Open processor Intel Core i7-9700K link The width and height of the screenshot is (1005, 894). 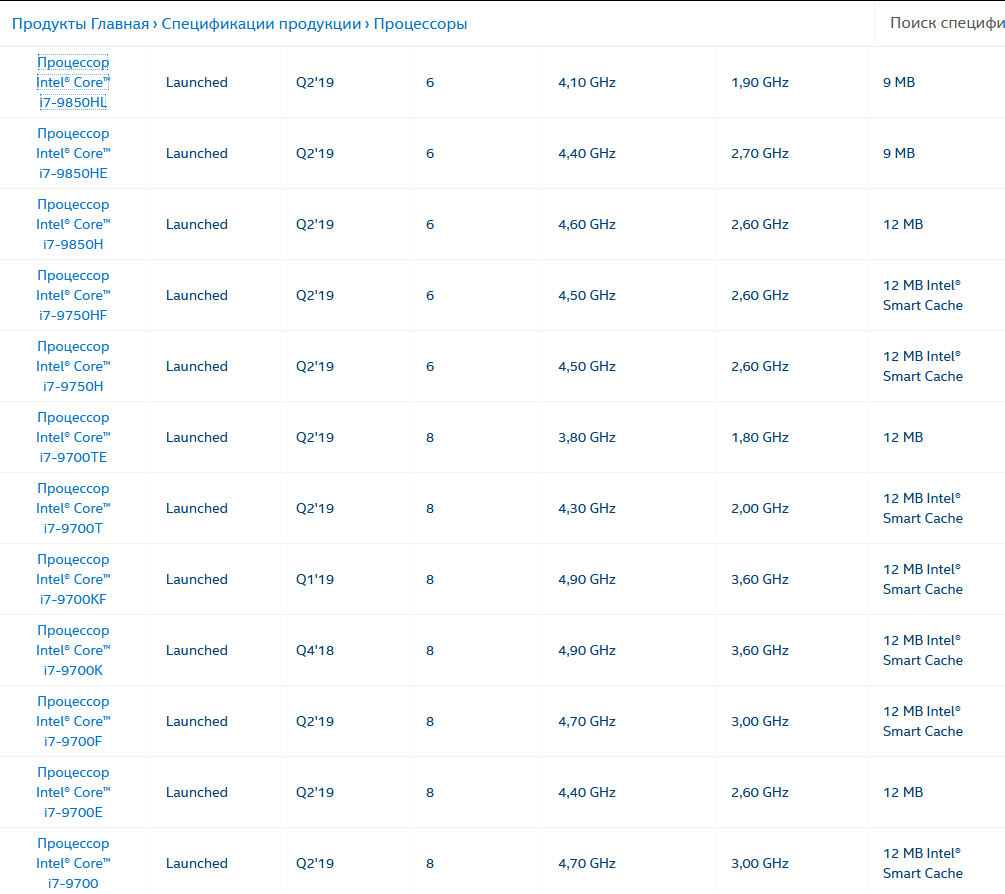click(73, 650)
